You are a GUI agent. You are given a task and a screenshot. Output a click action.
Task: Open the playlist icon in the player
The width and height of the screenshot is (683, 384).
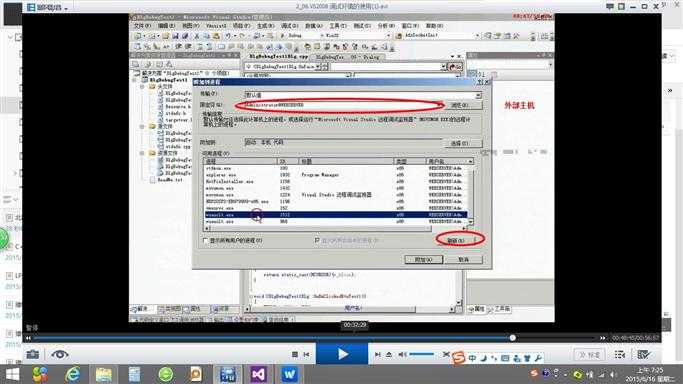(620, 355)
